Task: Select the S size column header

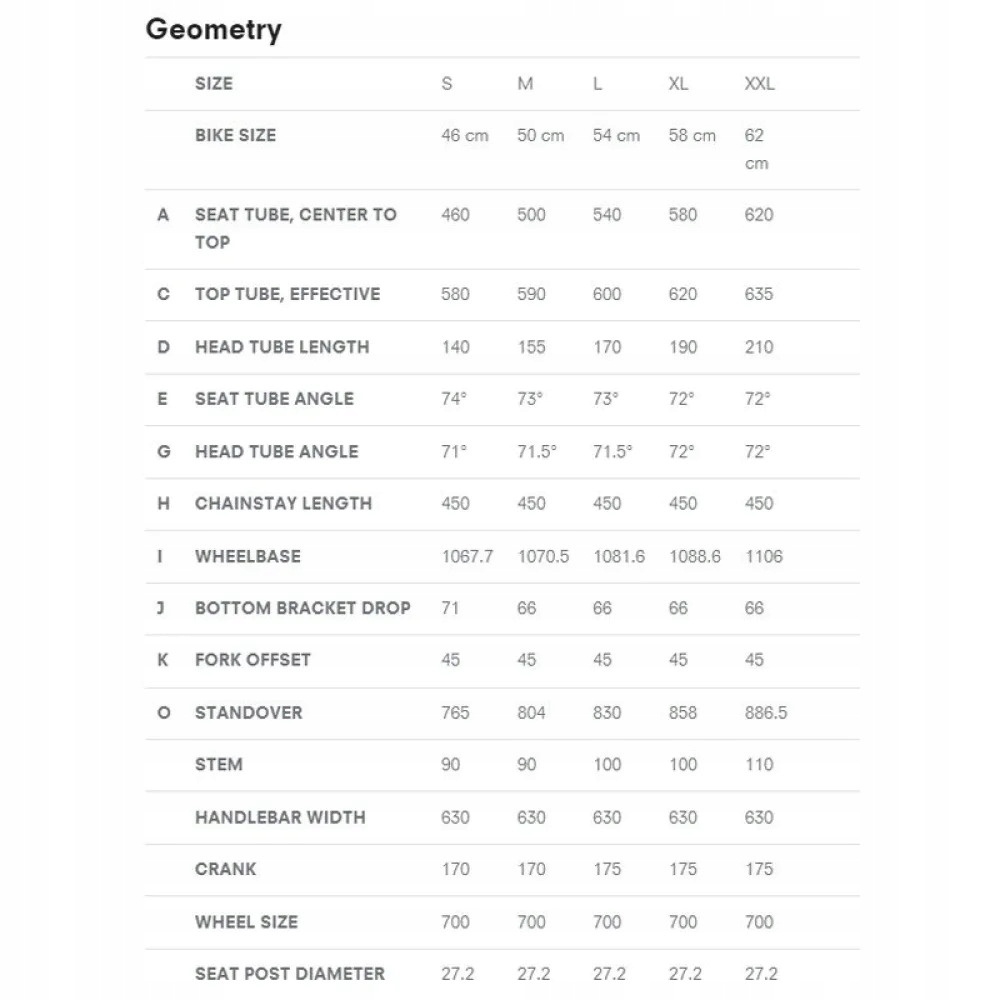Action: [446, 84]
